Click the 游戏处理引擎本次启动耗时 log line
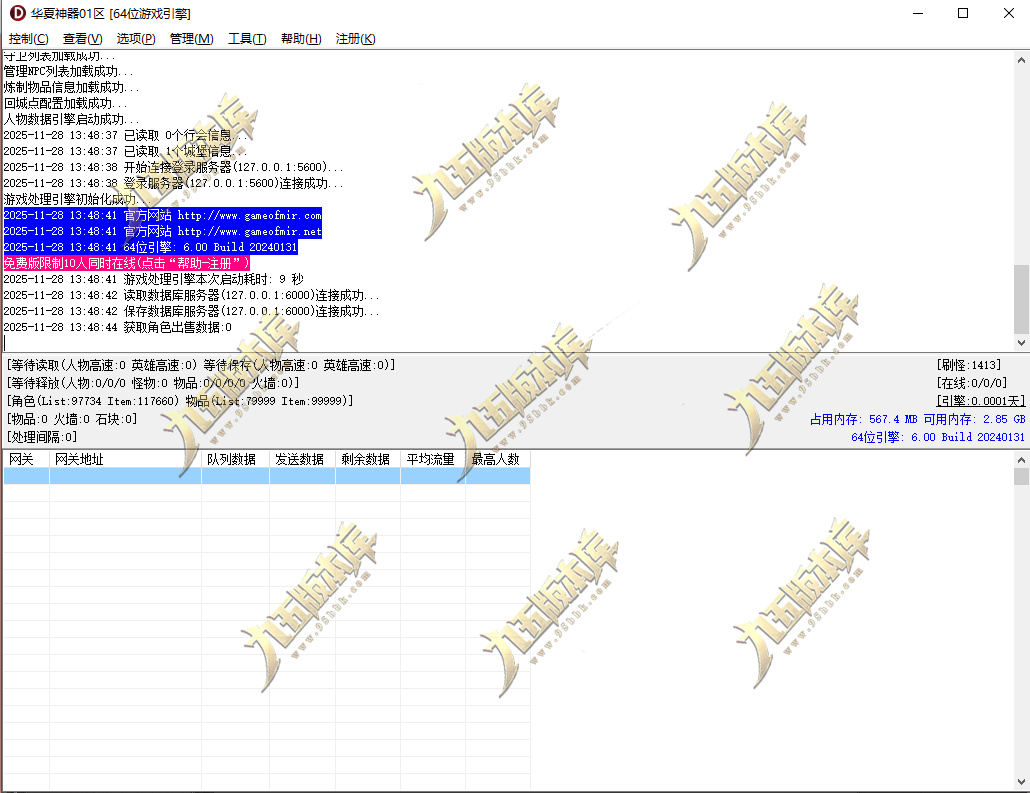 (154, 279)
